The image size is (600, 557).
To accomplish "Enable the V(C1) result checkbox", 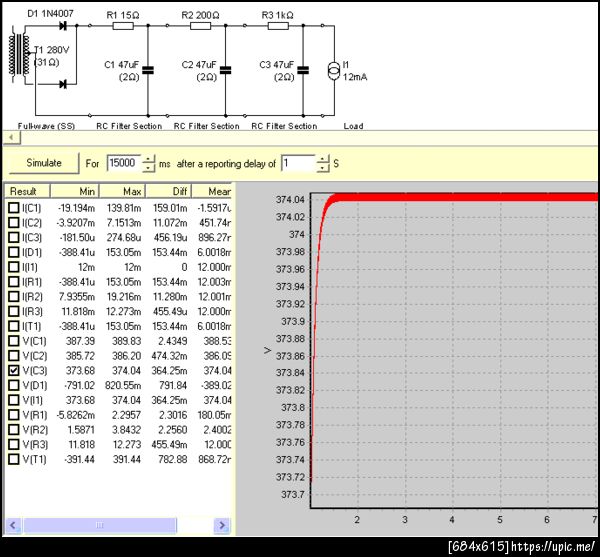I will [x=14, y=341].
